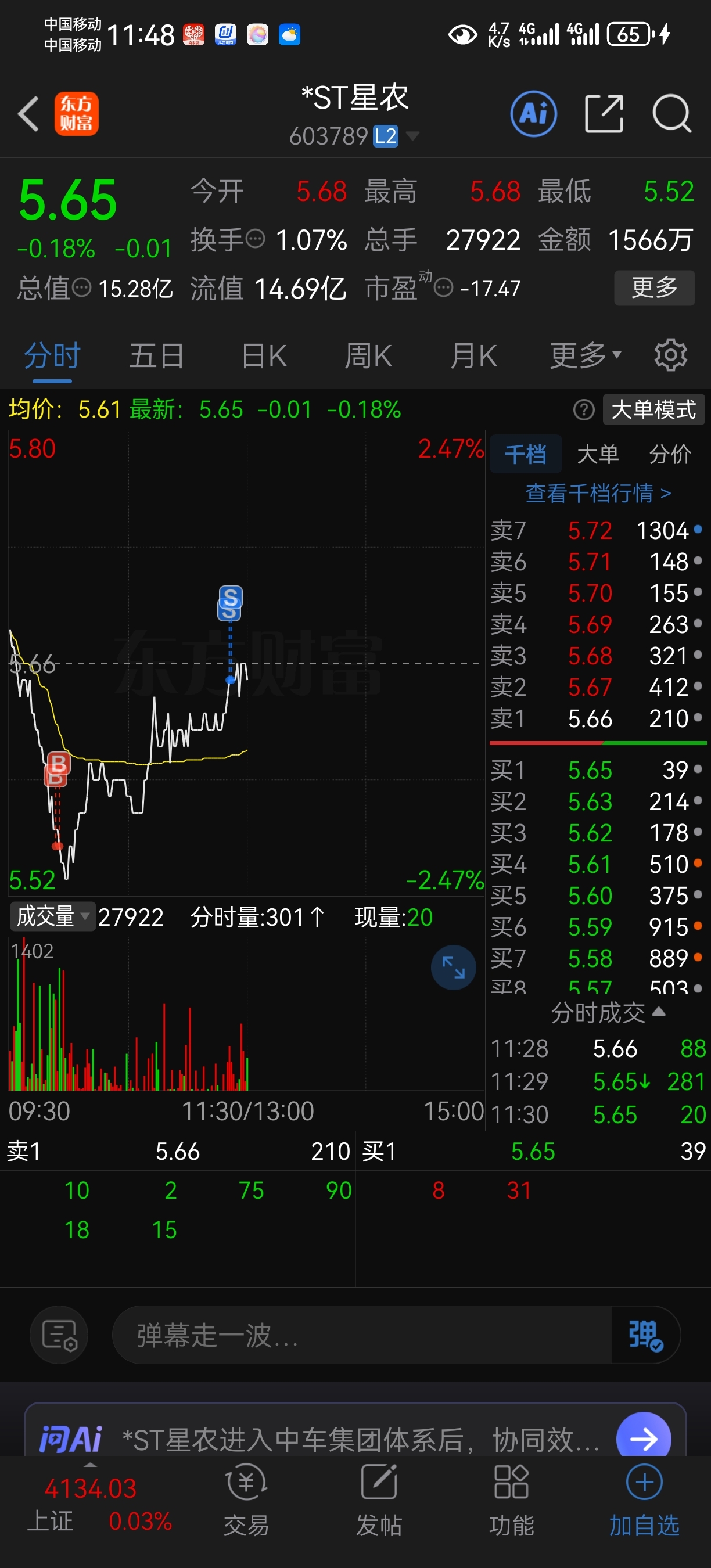Tap the 5.65 current price

(x=67, y=200)
